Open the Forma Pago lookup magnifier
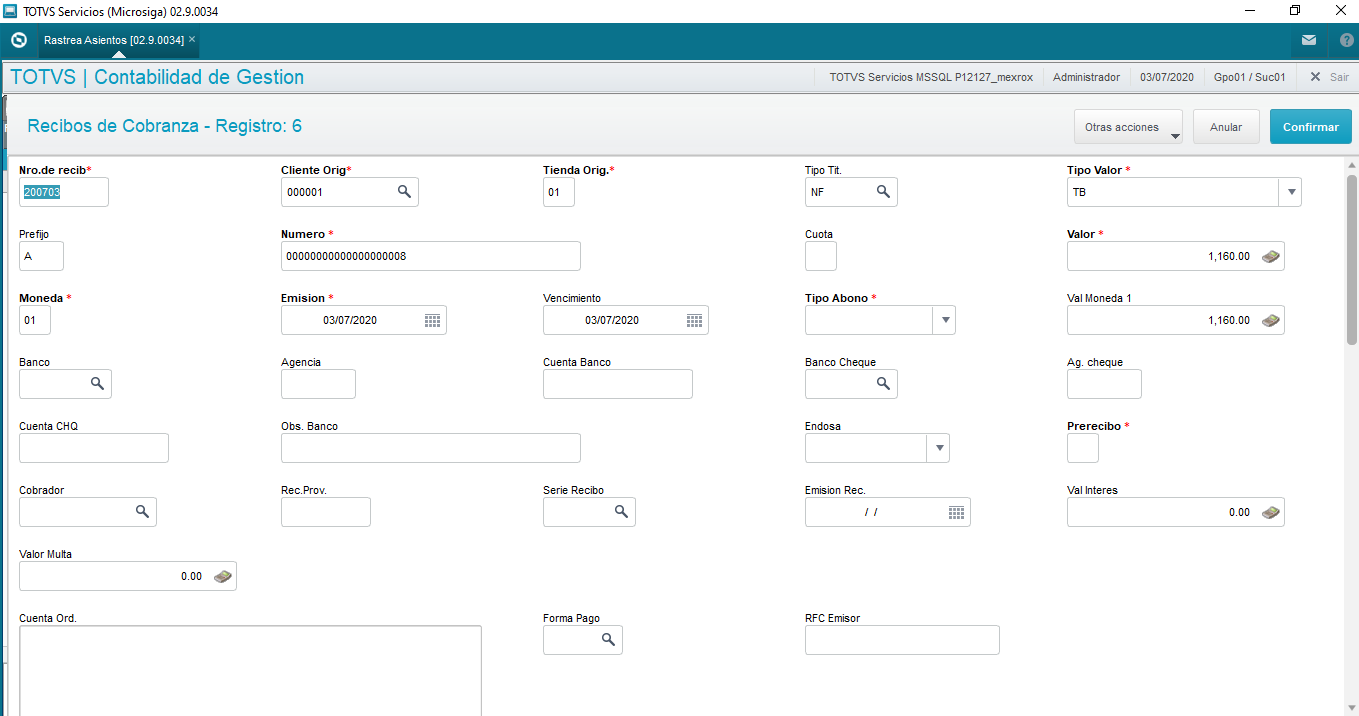Screen dimensions: 1359x716 pyautogui.click(x=608, y=640)
